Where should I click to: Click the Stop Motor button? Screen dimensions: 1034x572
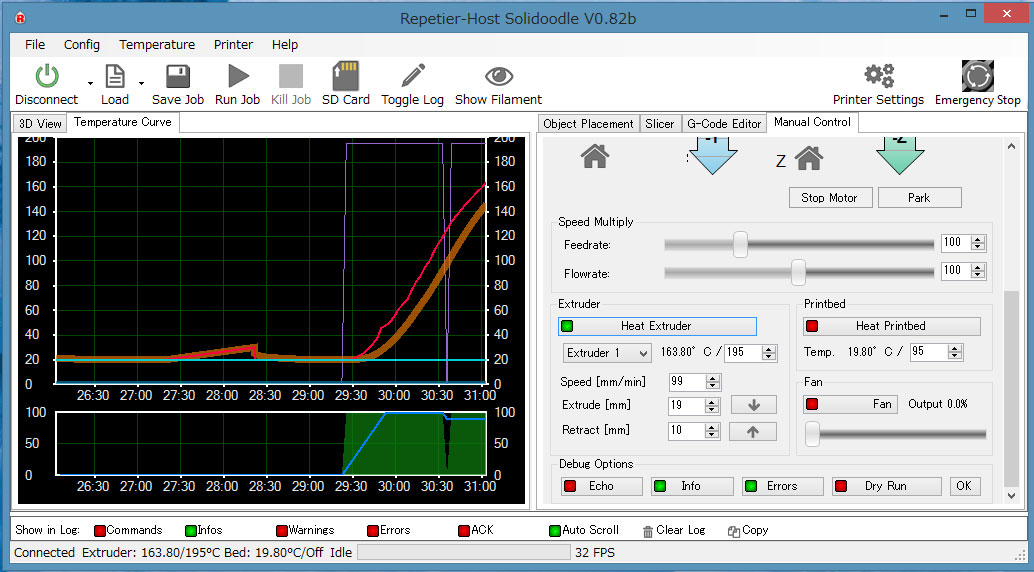pos(830,198)
